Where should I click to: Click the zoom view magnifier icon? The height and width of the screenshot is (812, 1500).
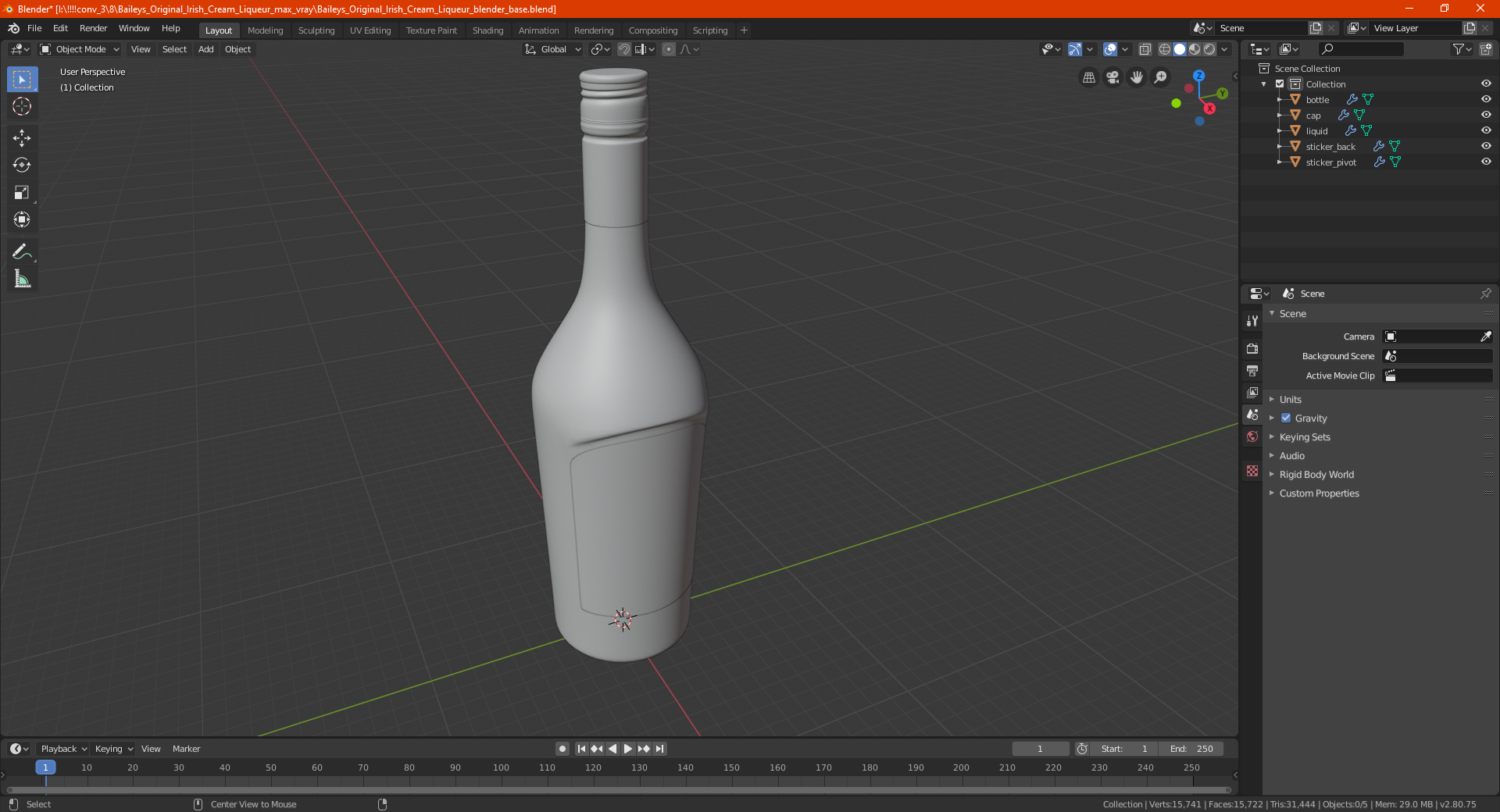(x=1161, y=77)
